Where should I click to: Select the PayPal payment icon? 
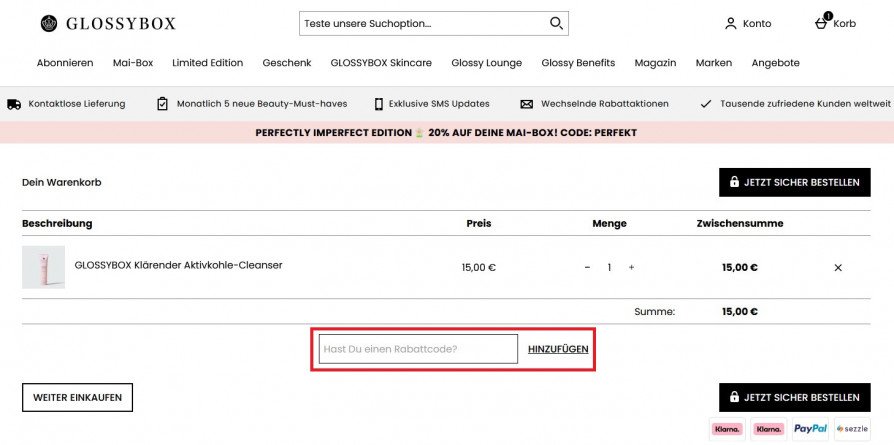(x=810, y=429)
